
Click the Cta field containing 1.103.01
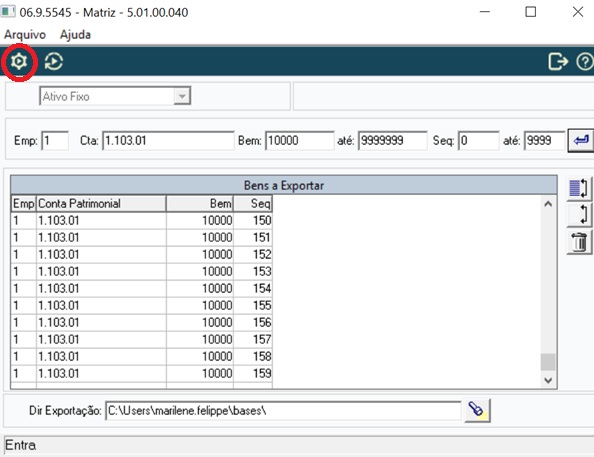pos(168,141)
